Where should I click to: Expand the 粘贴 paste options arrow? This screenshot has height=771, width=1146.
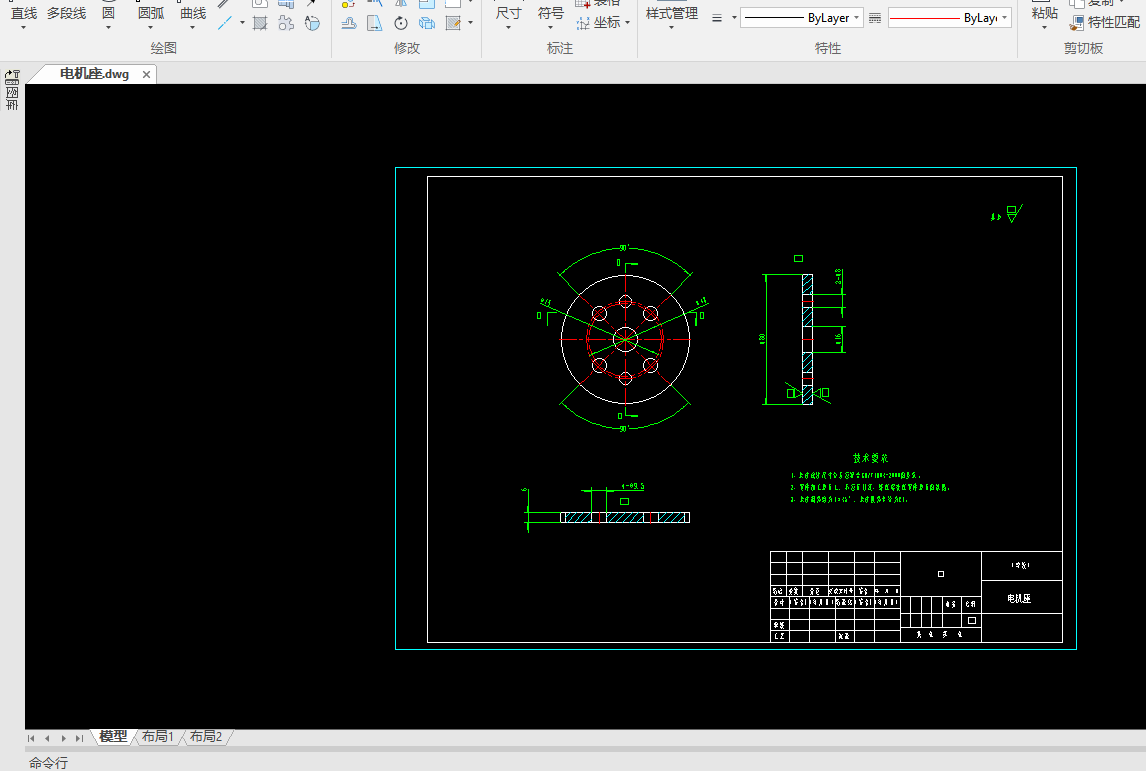1045,28
